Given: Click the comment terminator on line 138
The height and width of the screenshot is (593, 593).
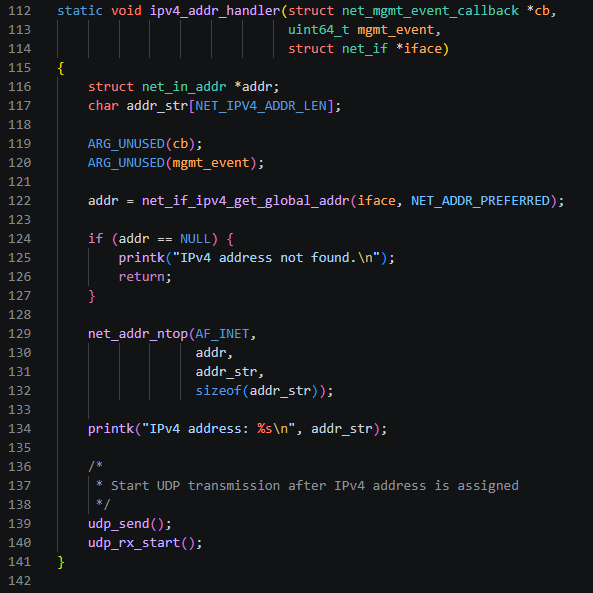Looking at the screenshot, I should pos(103,505).
